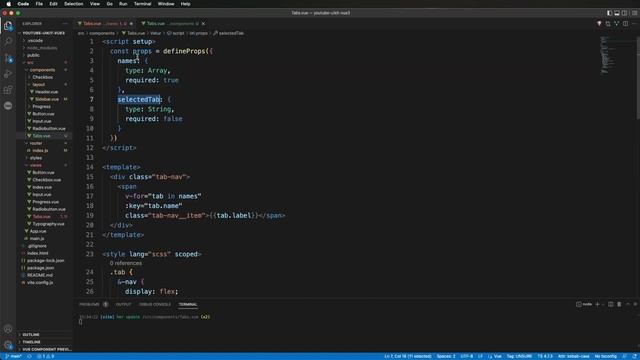
Task: Open the Selection menu
Action: click(x=73, y=4)
